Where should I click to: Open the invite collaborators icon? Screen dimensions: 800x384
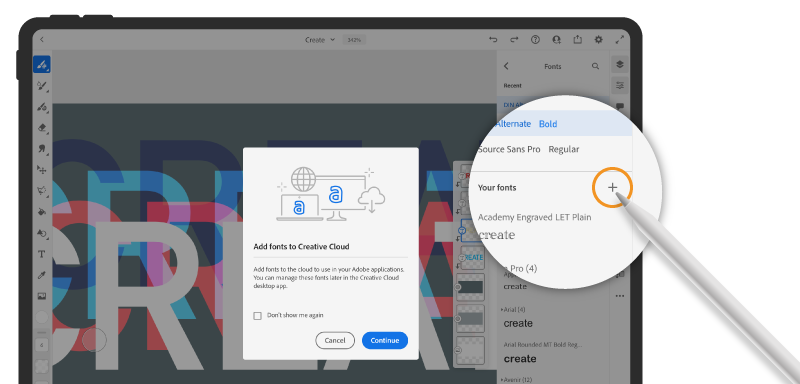click(556, 39)
